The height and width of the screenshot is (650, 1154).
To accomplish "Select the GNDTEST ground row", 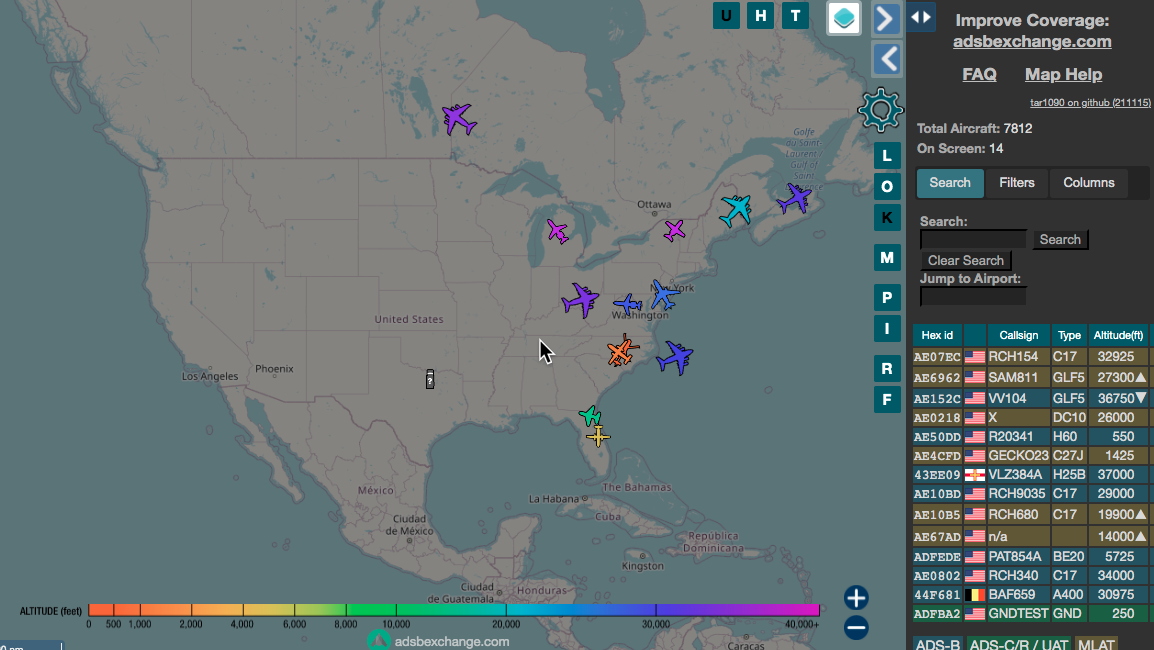I will point(1030,614).
